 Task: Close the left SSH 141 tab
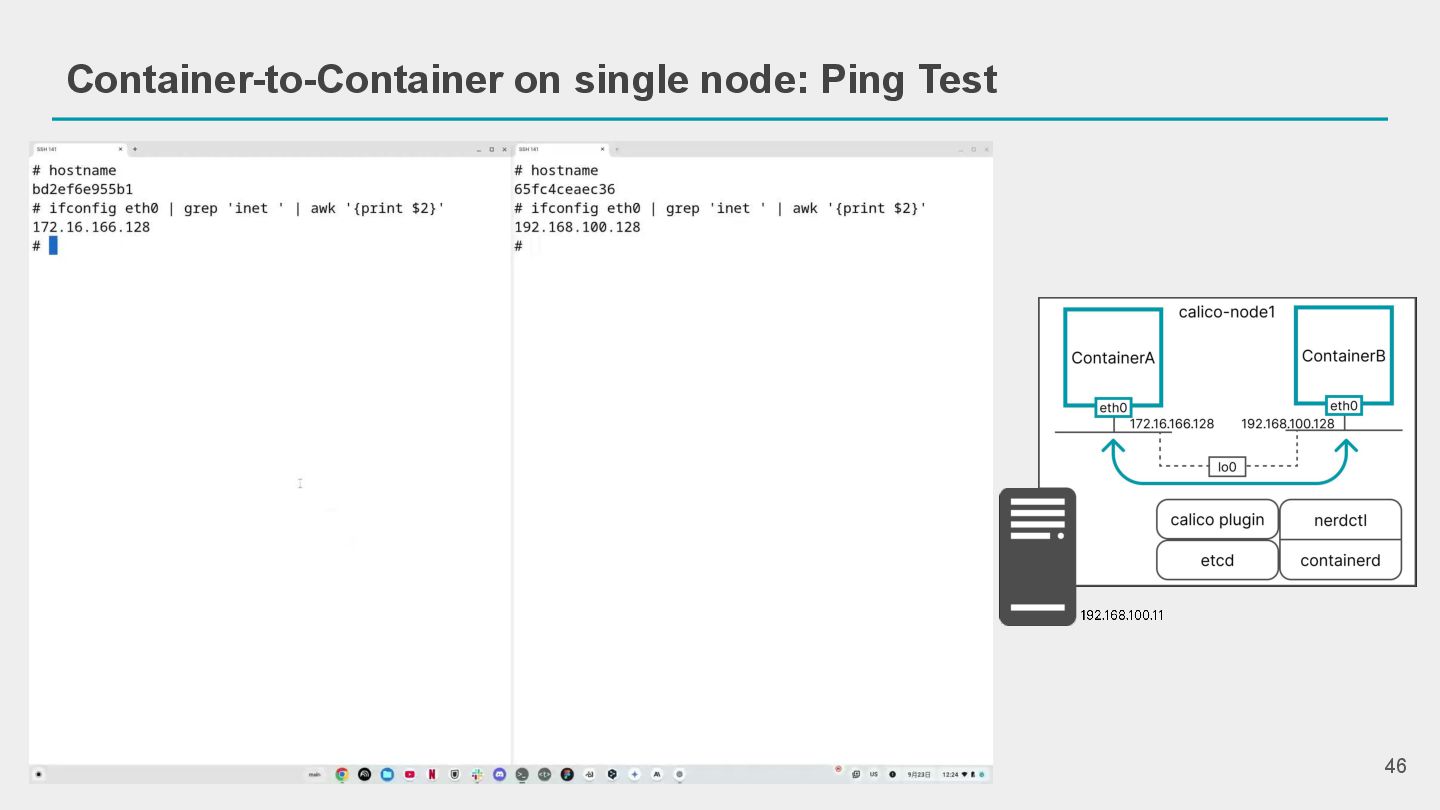(x=120, y=149)
